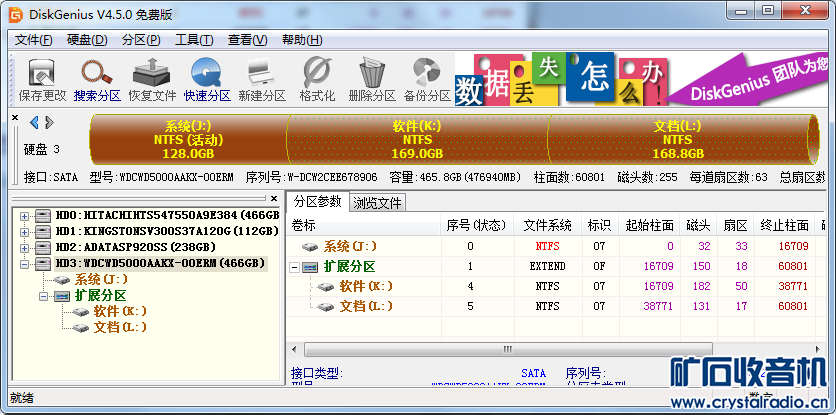This screenshot has width=836, height=415.
Task: Click the 系统(J:) drive icon in the tree
Action: [x=63, y=280]
